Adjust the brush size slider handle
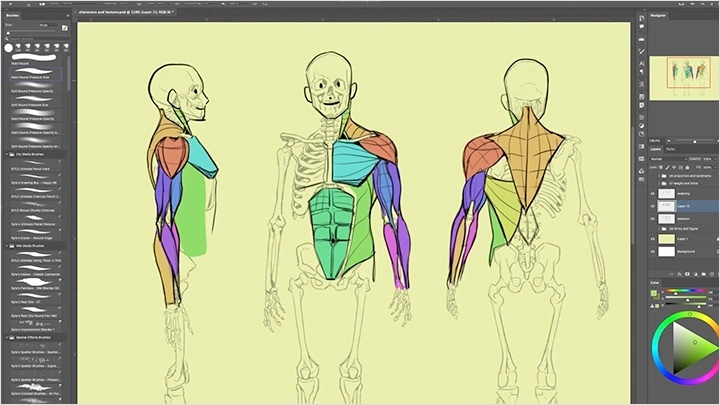This screenshot has width=720, height=405. click(x=8, y=33)
